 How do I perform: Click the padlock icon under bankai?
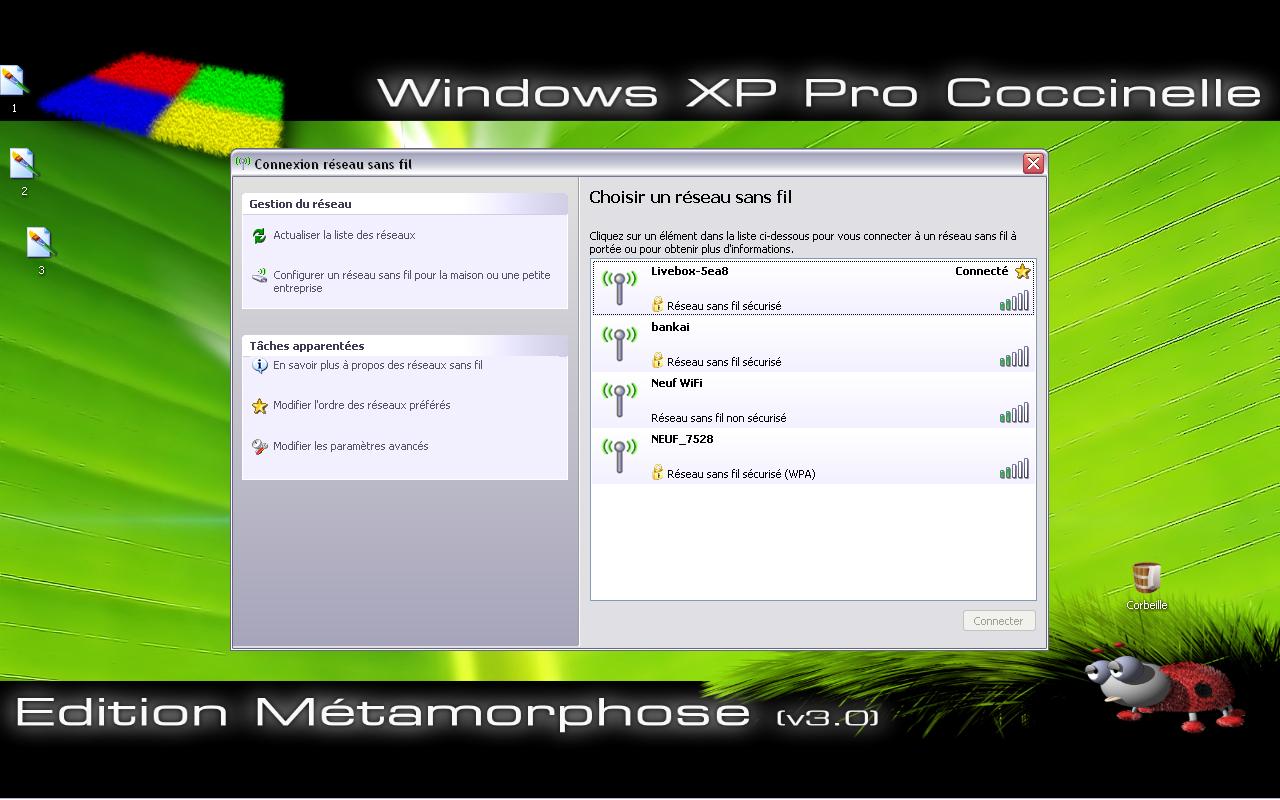(657, 360)
